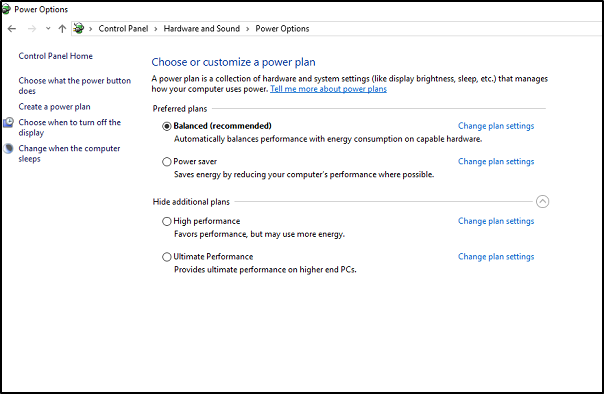604x394 pixels.
Task: Expand chevron before Control Panel breadcrumb
Action: [91, 29]
